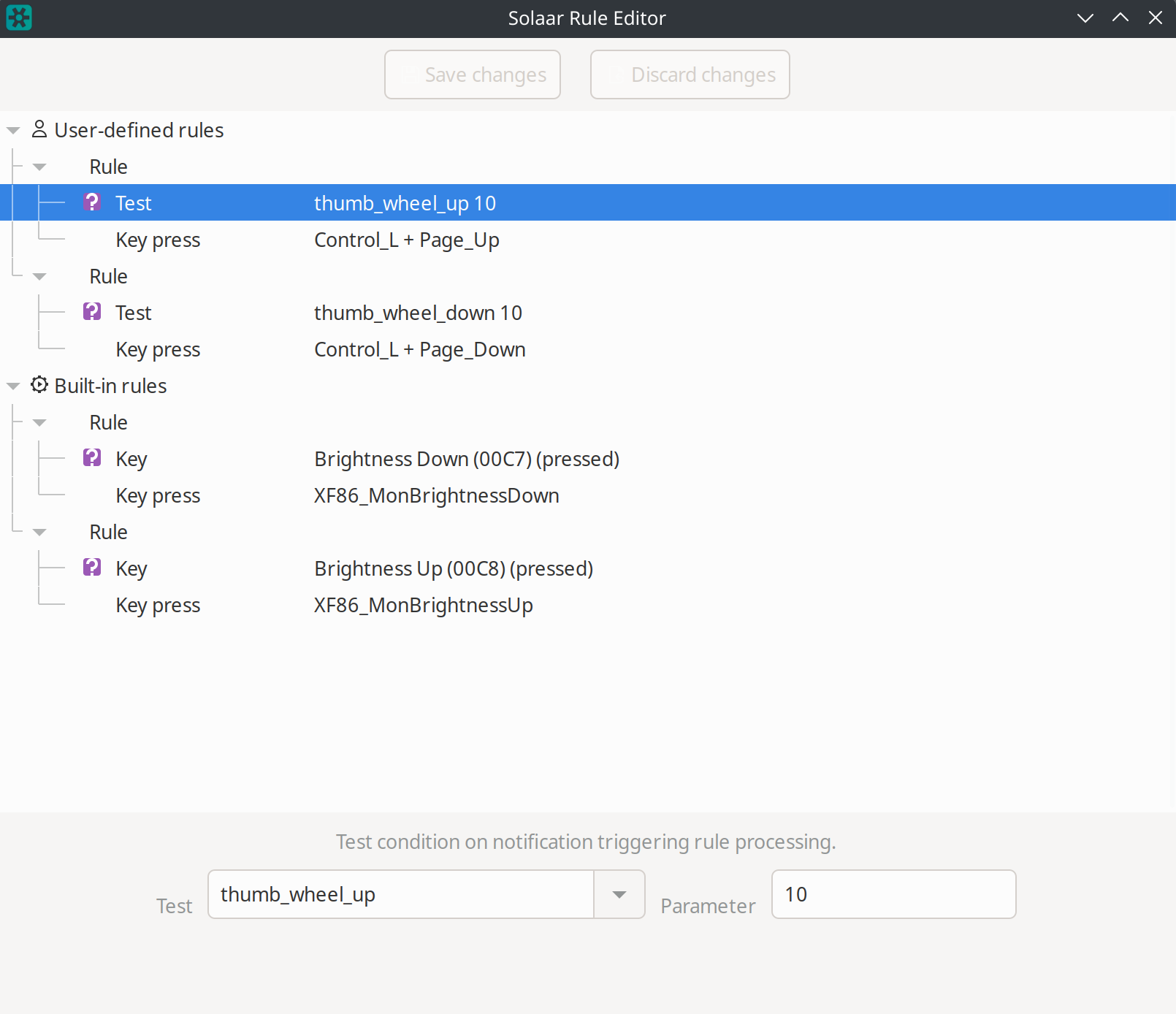Click the Parameter input field
This screenshot has width=1176, height=1014.
tap(893, 894)
